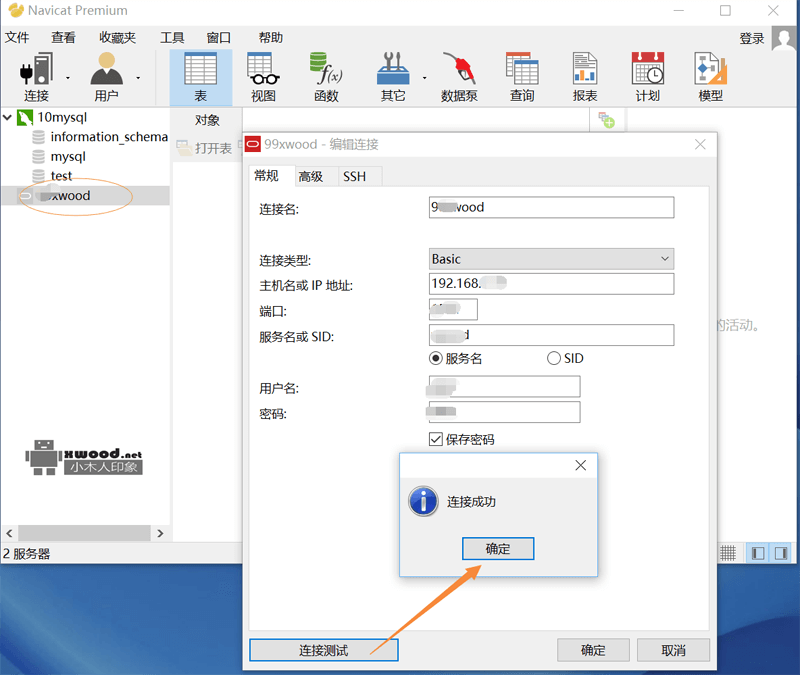The image size is (800, 675).
Task: Open the 查询 query icon
Action: click(x=522, y=77)
